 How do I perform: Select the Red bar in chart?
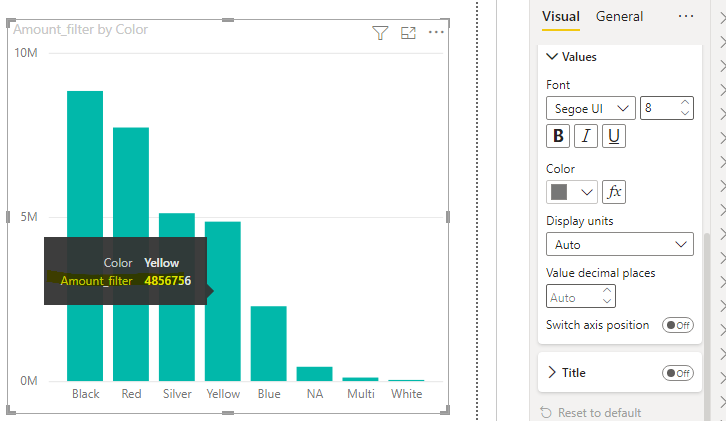pos(131,254)
